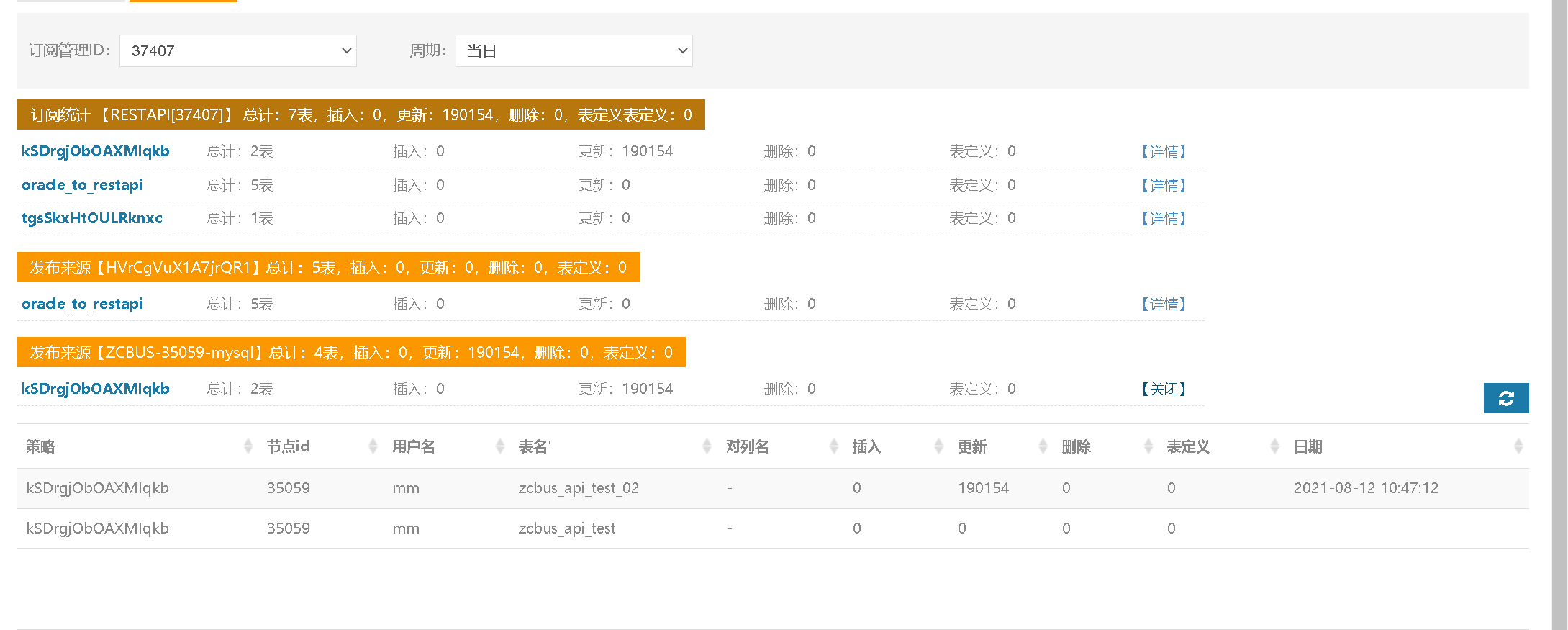Open the 订阅管理ID dropdown showing 37407
The height and width of the screenshot is (630, 1568).
pyautogui.click(x=237, y=51)
